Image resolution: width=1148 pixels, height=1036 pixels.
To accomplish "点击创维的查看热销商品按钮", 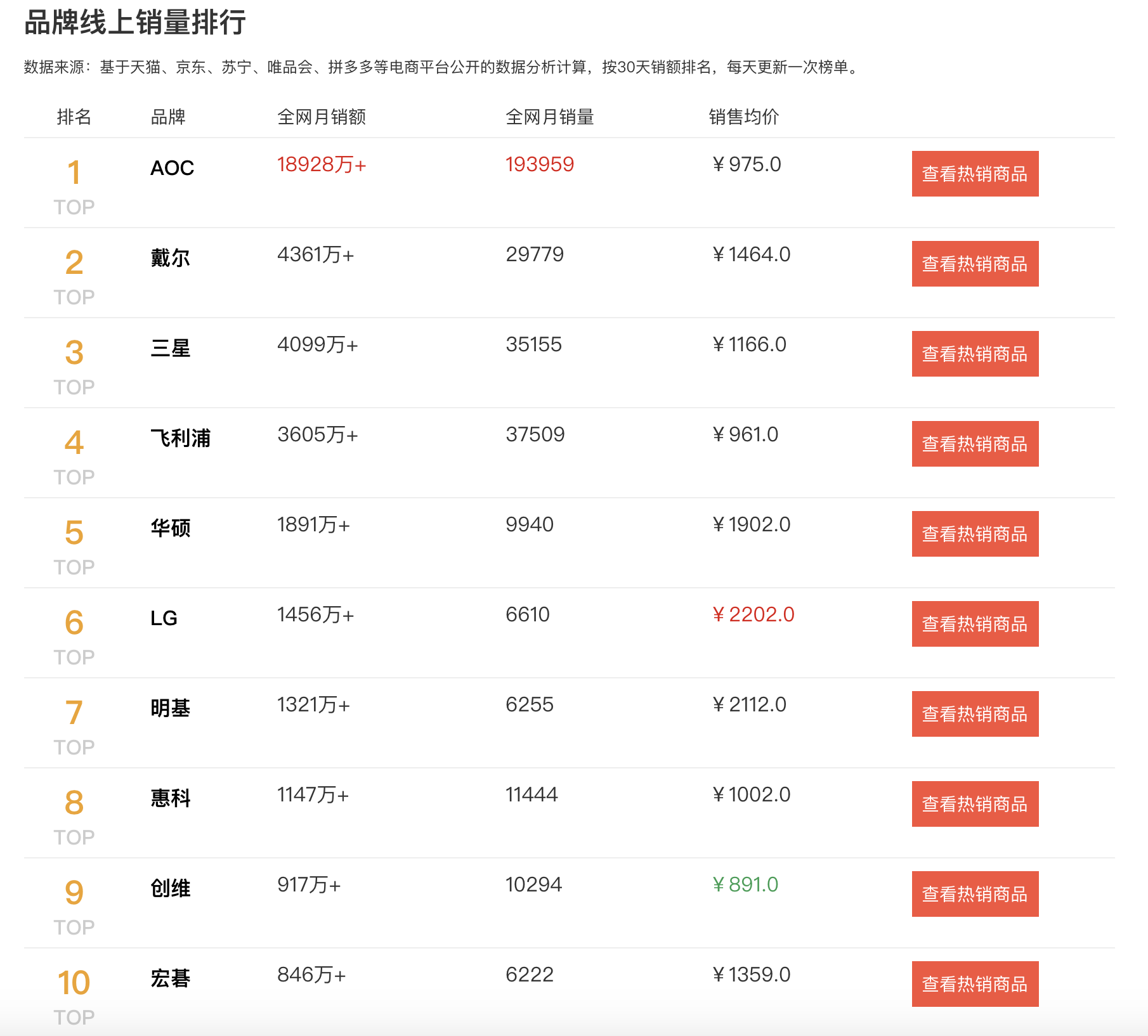I will (x=975, y=893).
